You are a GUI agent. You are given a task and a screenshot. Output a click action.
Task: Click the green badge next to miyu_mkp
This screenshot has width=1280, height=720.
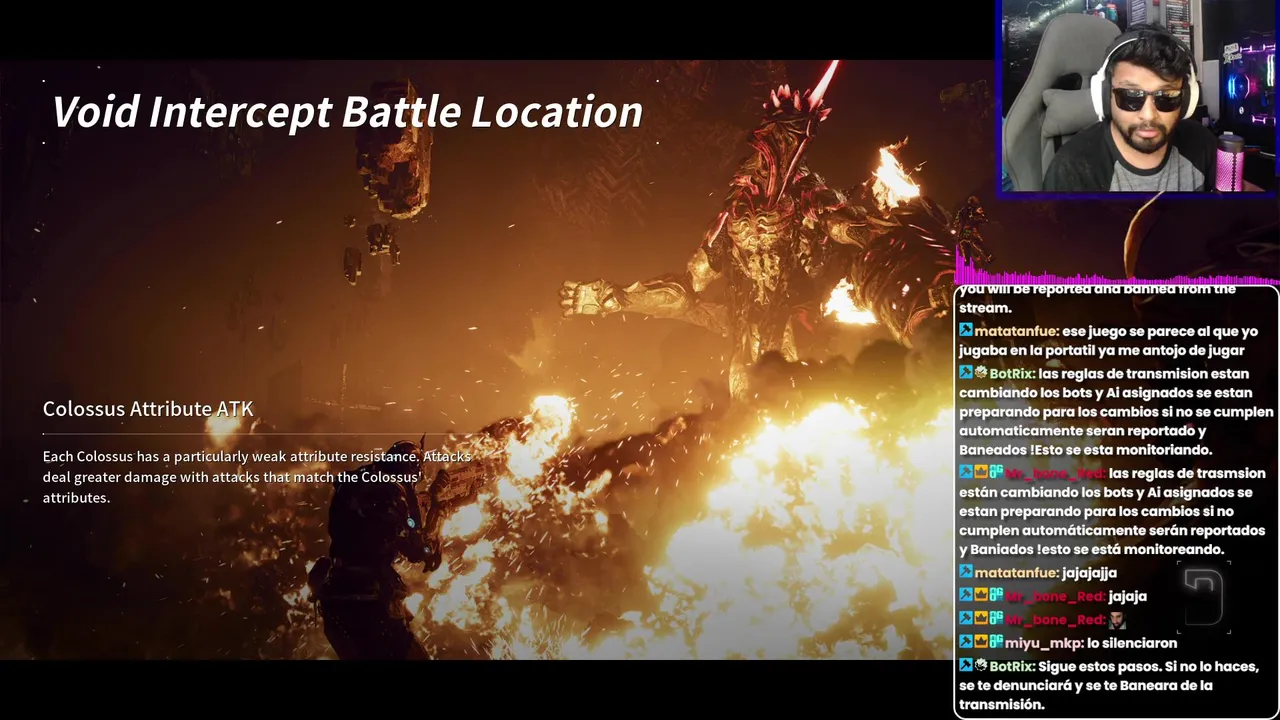[996, 642]
